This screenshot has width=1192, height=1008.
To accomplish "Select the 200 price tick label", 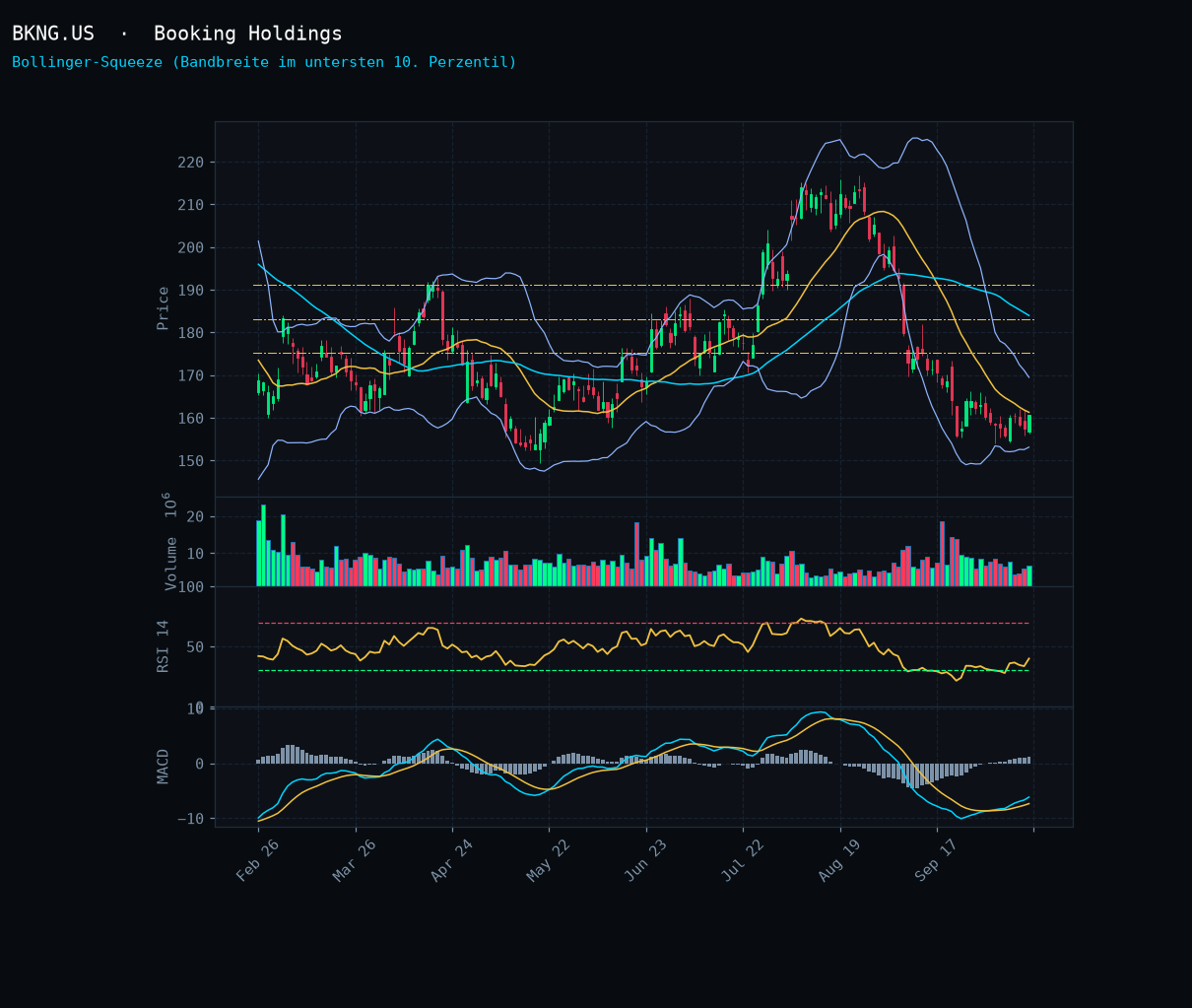I will (x=190, y=247).
